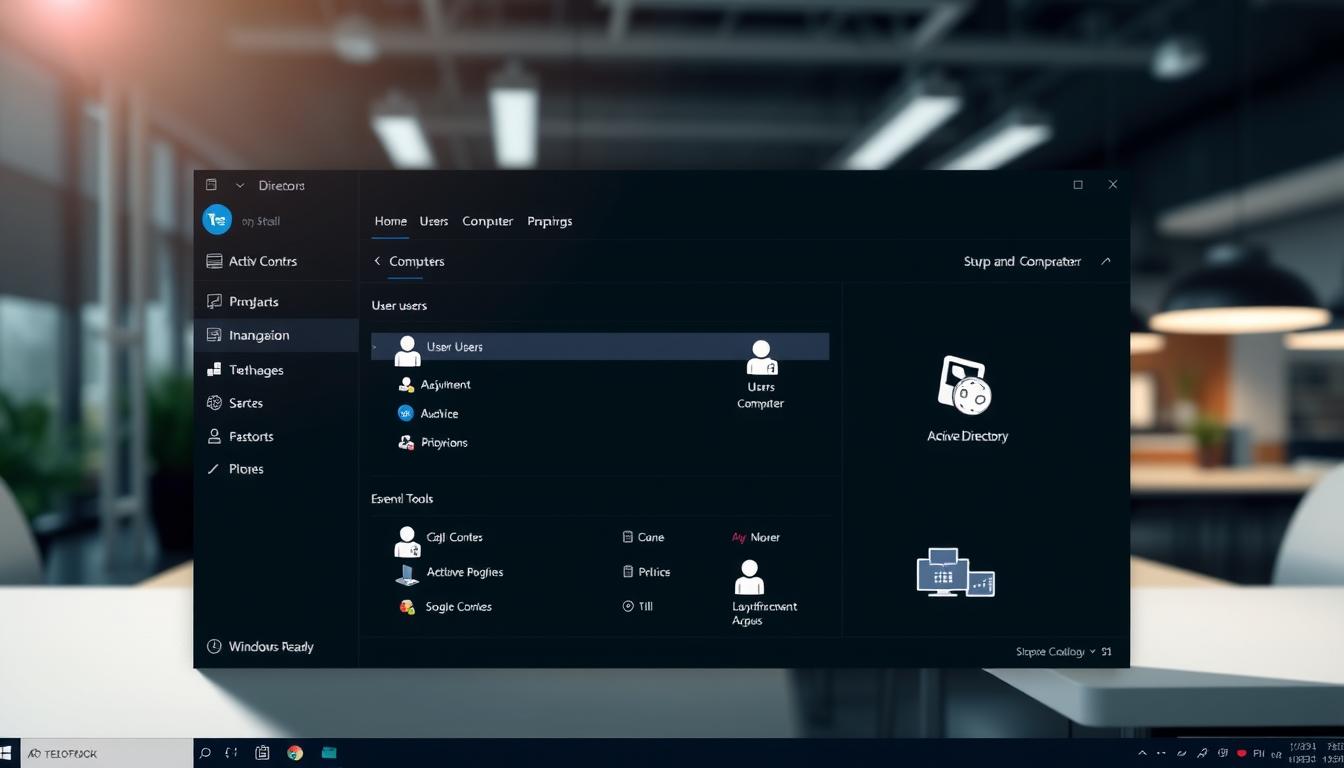Switch to the Computer tab
1344x768 pixels.
[487, 221]
